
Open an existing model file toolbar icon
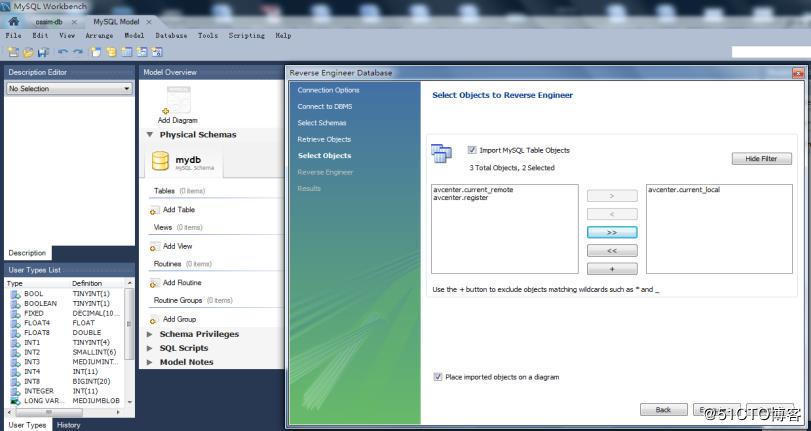(28, 52)
